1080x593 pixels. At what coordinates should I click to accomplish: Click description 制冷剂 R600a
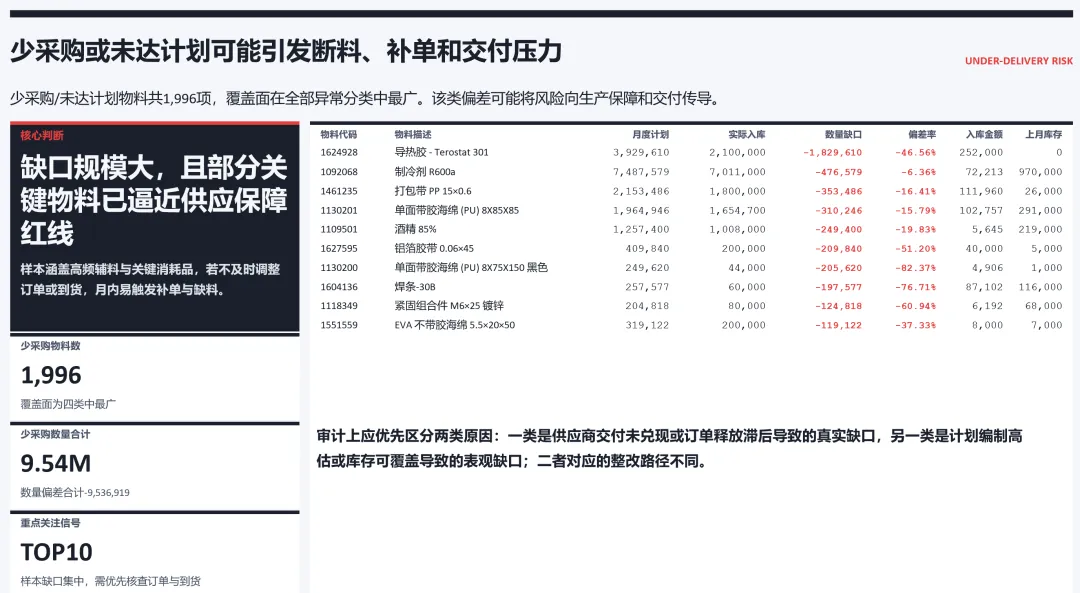[425, 171]
